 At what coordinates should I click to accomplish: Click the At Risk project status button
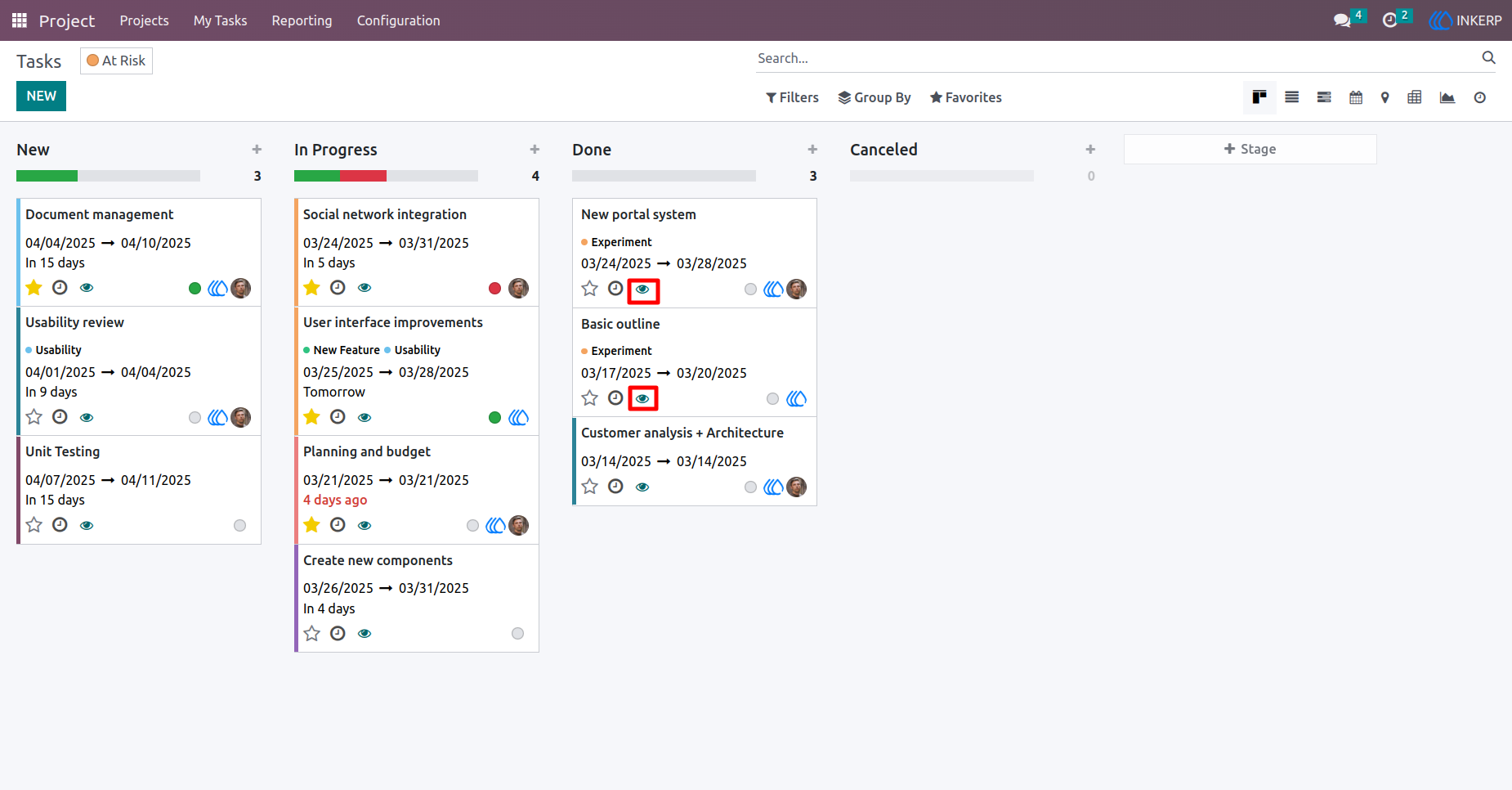pyautogui.click(x=116, y=61)
